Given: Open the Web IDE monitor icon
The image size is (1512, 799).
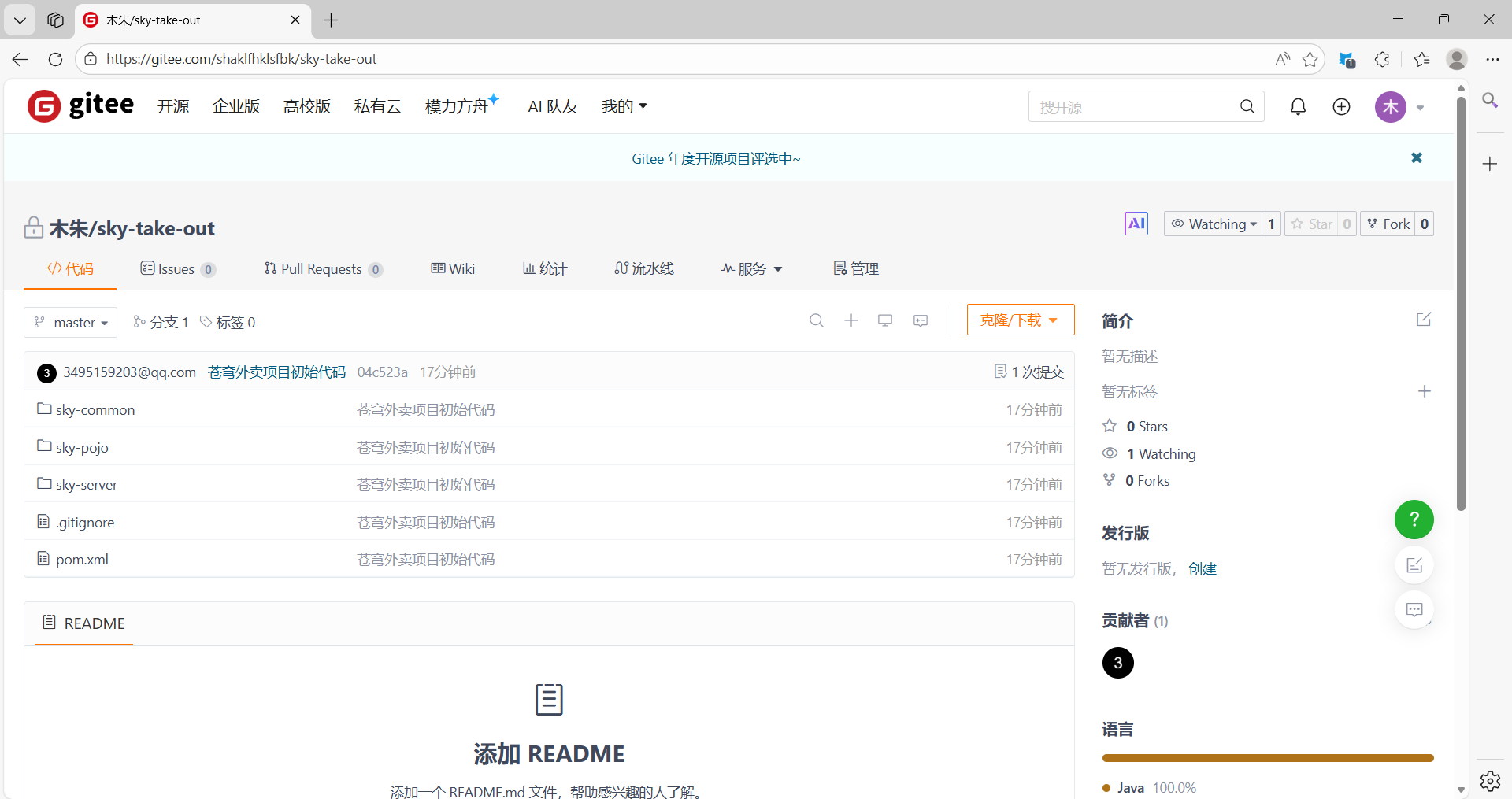Looking at the screenshot, I should click(885, 320).
